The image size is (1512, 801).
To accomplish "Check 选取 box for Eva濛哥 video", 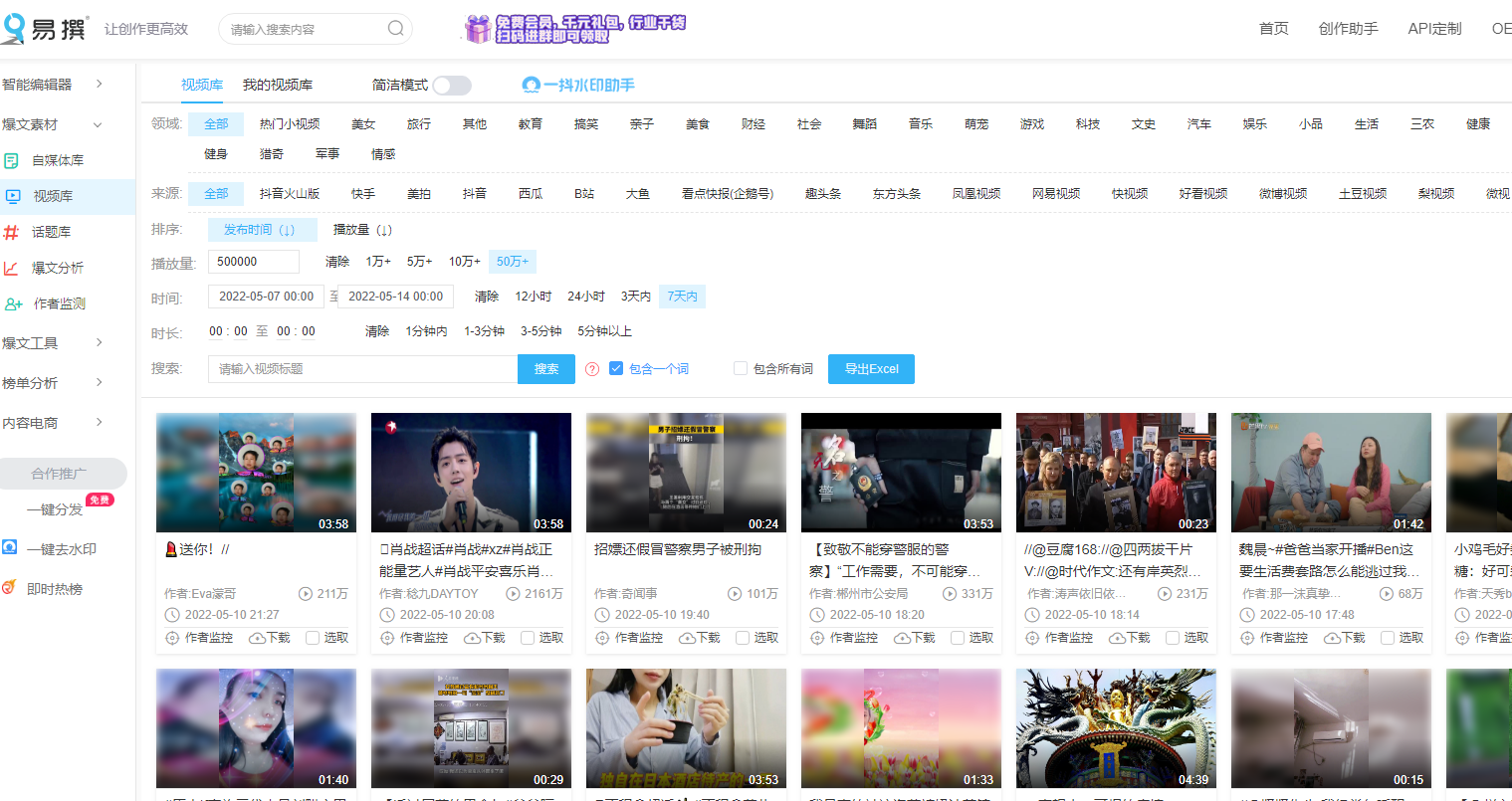I will point(313,638).
